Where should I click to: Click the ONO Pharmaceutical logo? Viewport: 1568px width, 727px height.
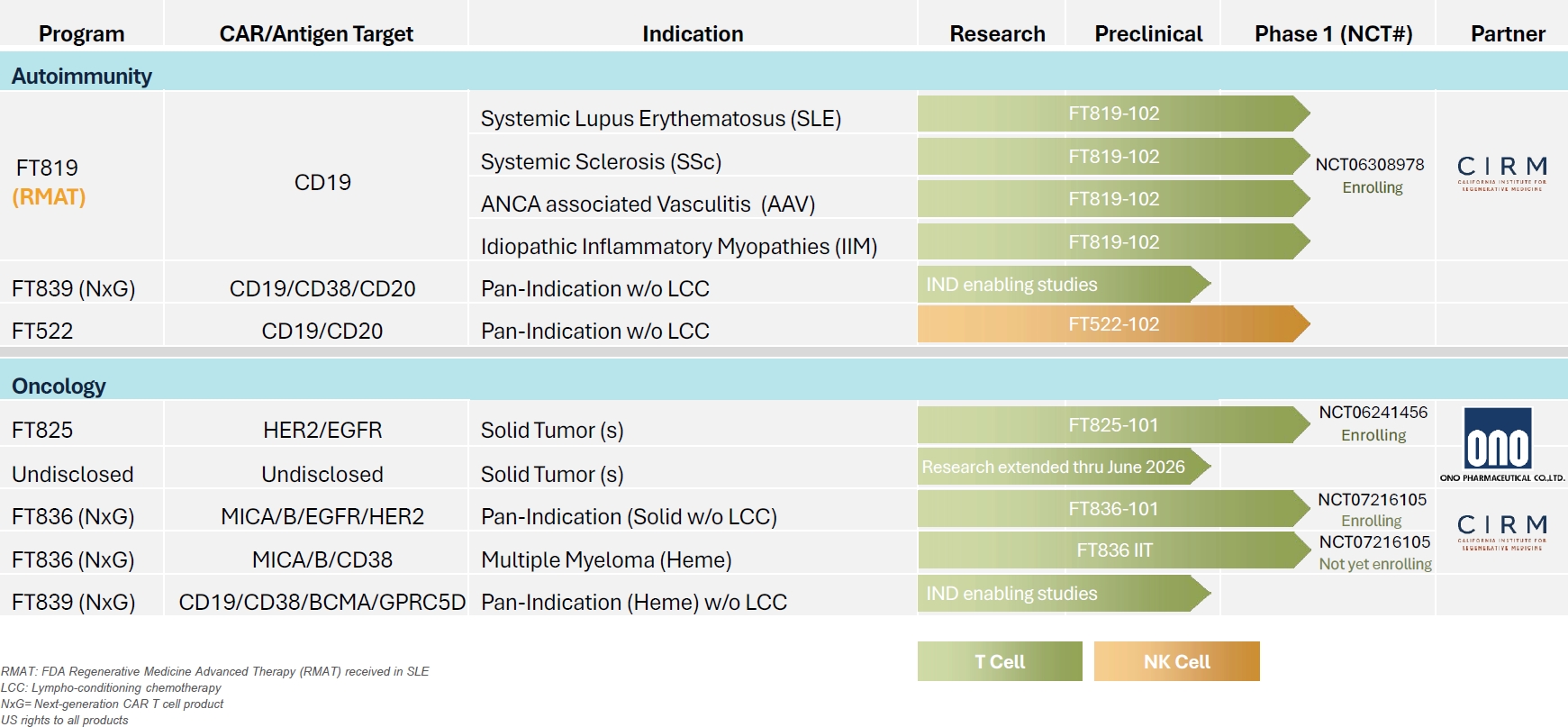pos(1498,444)
